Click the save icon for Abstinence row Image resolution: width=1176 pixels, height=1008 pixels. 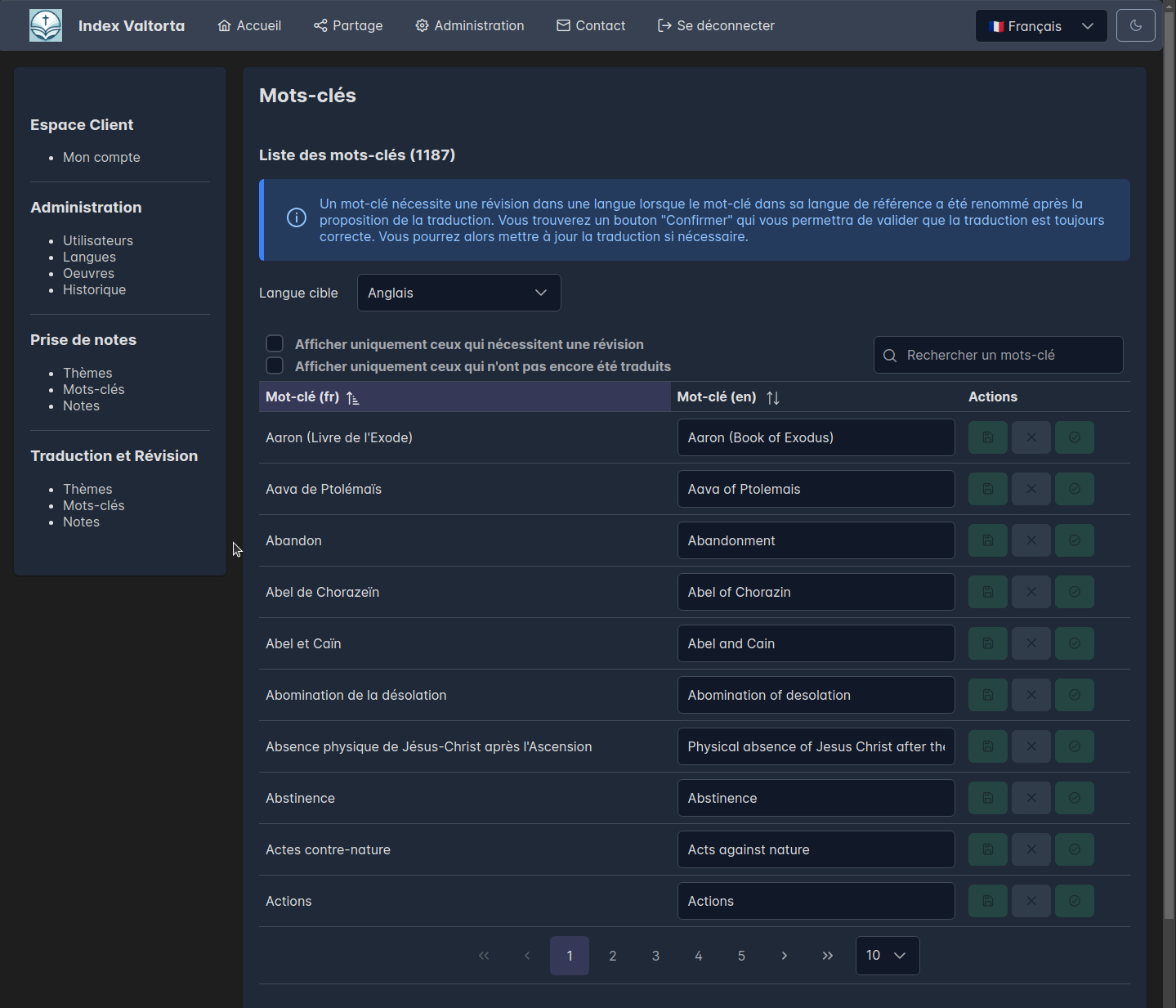[x=987, y=798]
